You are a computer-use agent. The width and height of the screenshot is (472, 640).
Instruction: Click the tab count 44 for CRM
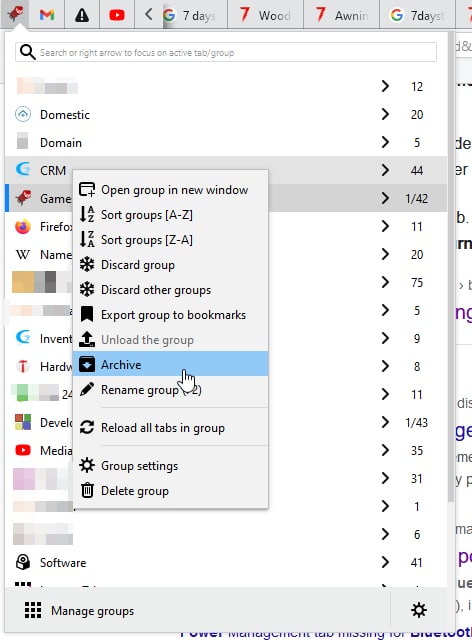point(416,170)
